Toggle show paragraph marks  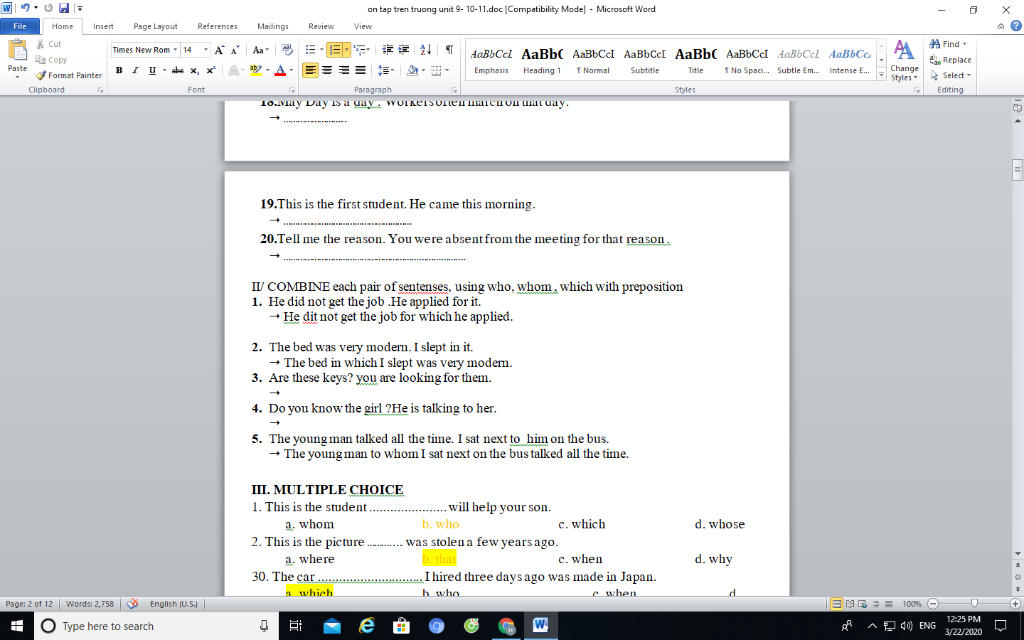449,50
